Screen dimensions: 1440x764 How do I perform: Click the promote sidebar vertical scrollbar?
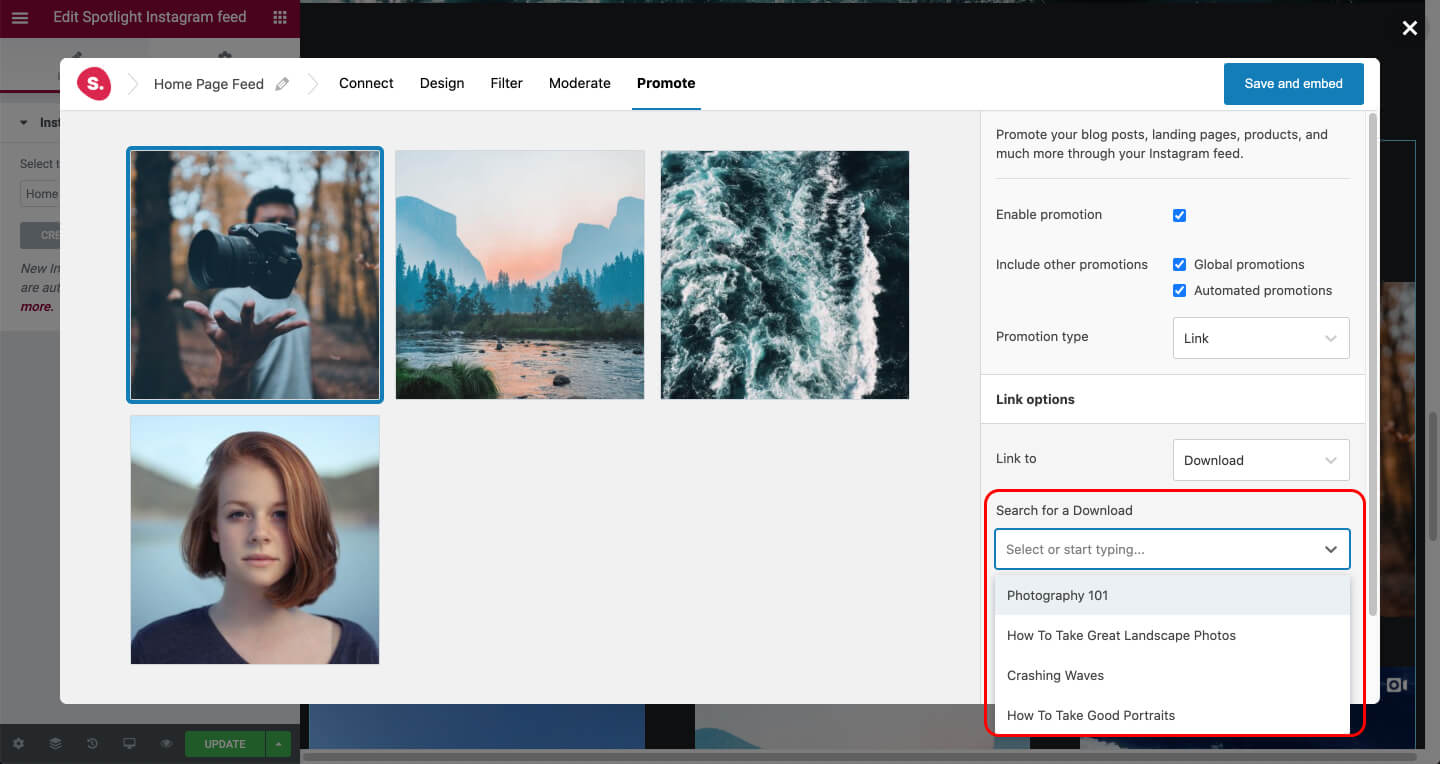[1373, 364]
